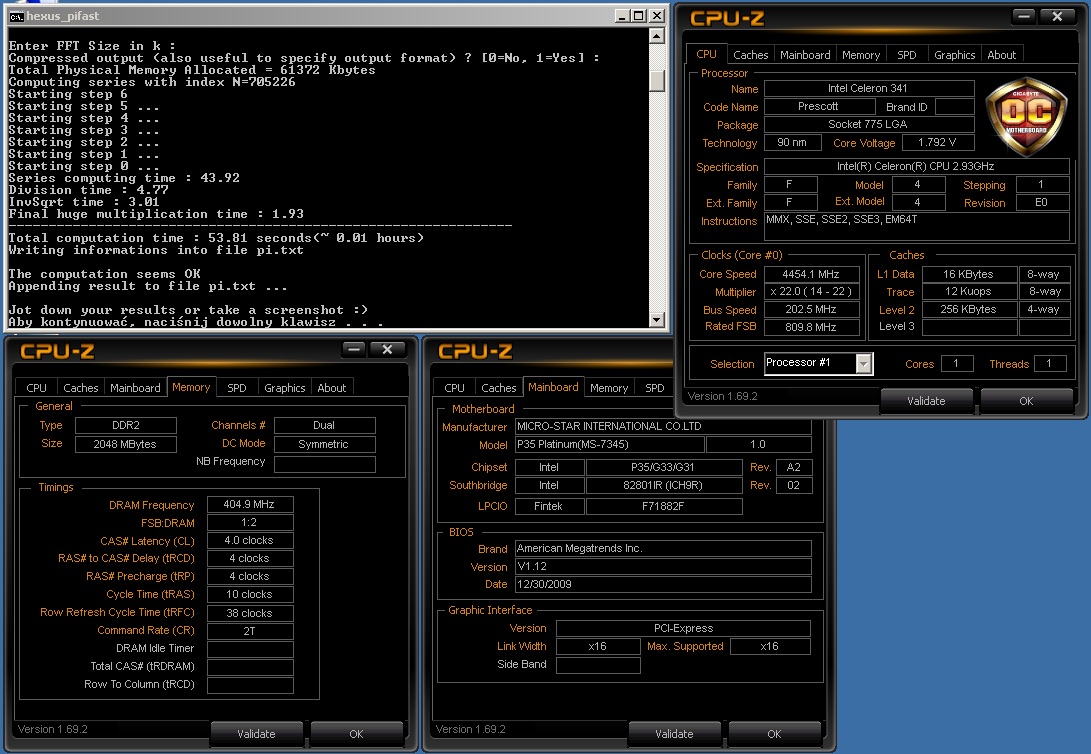Select the CPU tab in CPU window
This screenshot has width=1091, height=754.
click(x=706, y=54)
